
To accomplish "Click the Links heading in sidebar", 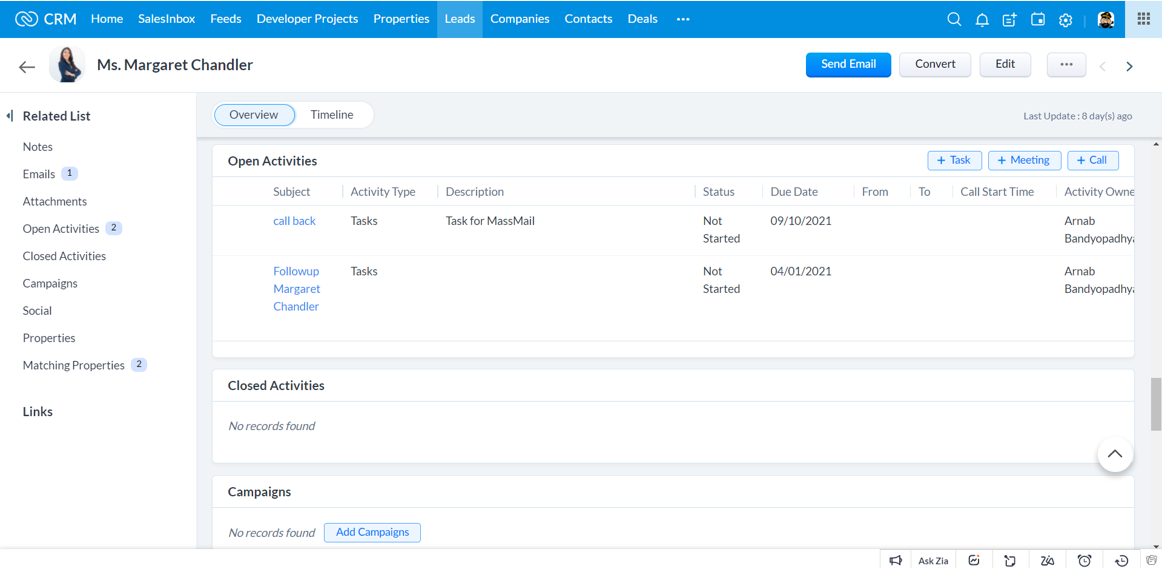I will coord(38,412).
